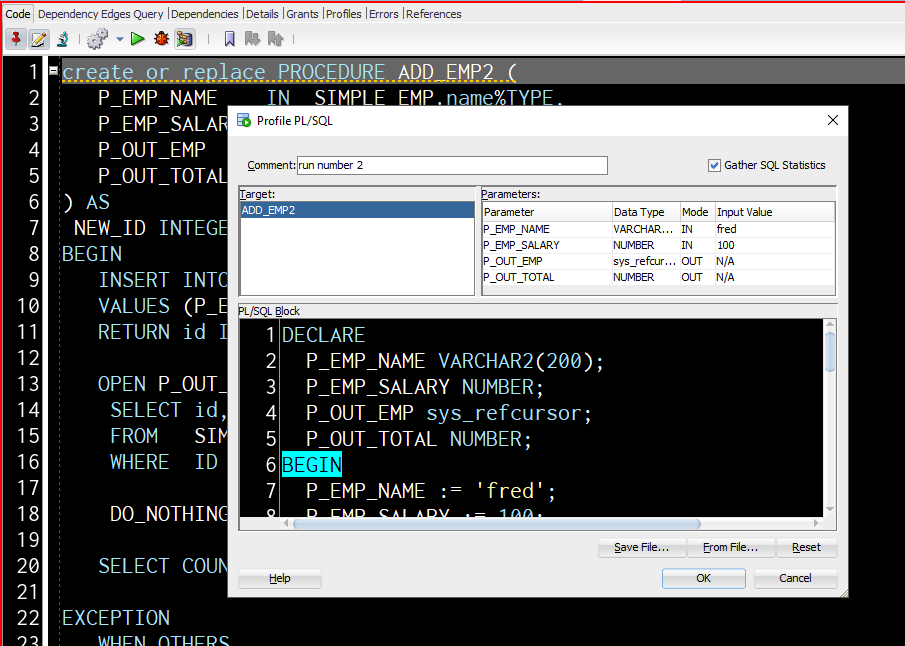Click the PL/SQL Block scroll-right arrow
Screen dimensions: 905x646
pos(816,524)
